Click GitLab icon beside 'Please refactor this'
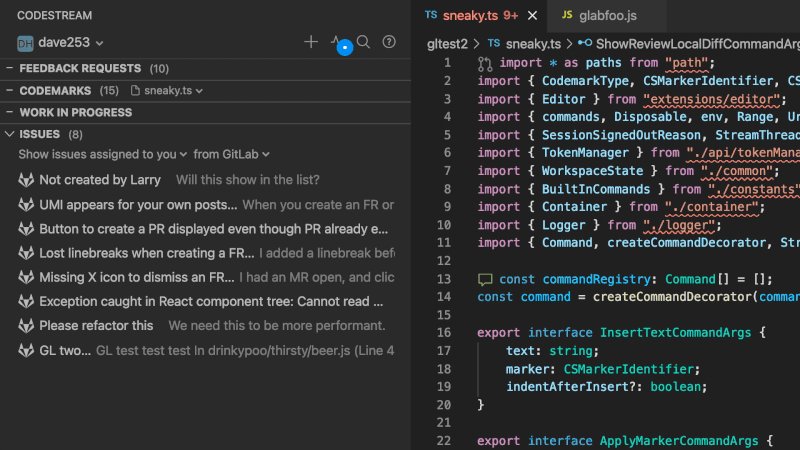 [x=26, y=326]
